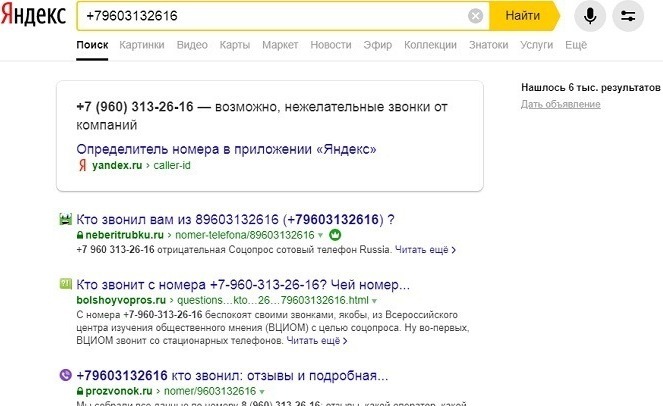Open the Карты tab
This screenshot has height=406, width=663.
tap(235, 45)
